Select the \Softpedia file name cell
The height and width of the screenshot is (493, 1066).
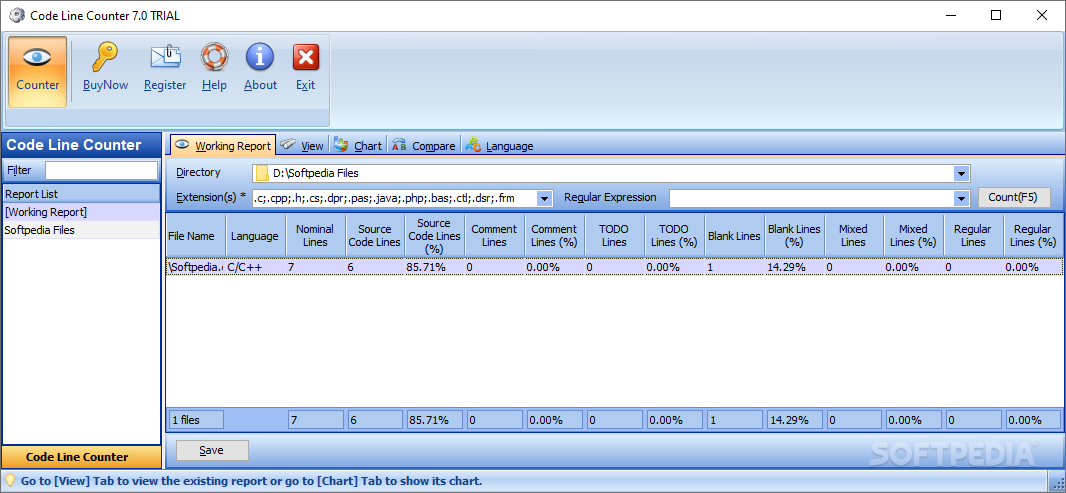click(196, 267)
